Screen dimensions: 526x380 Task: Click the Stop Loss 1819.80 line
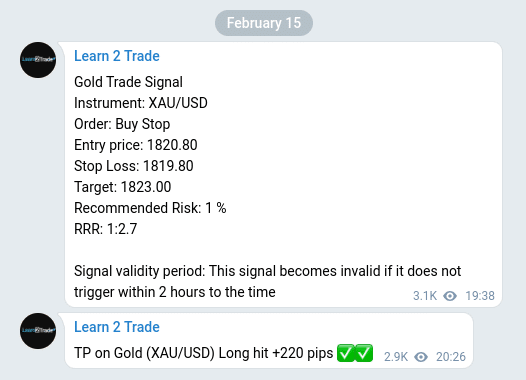(x=134, y=166)
